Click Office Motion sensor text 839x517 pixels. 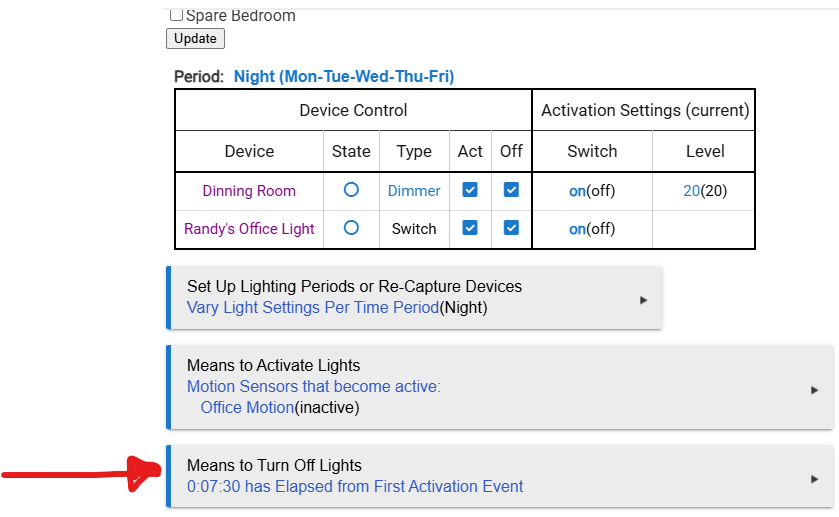(247, 407)
